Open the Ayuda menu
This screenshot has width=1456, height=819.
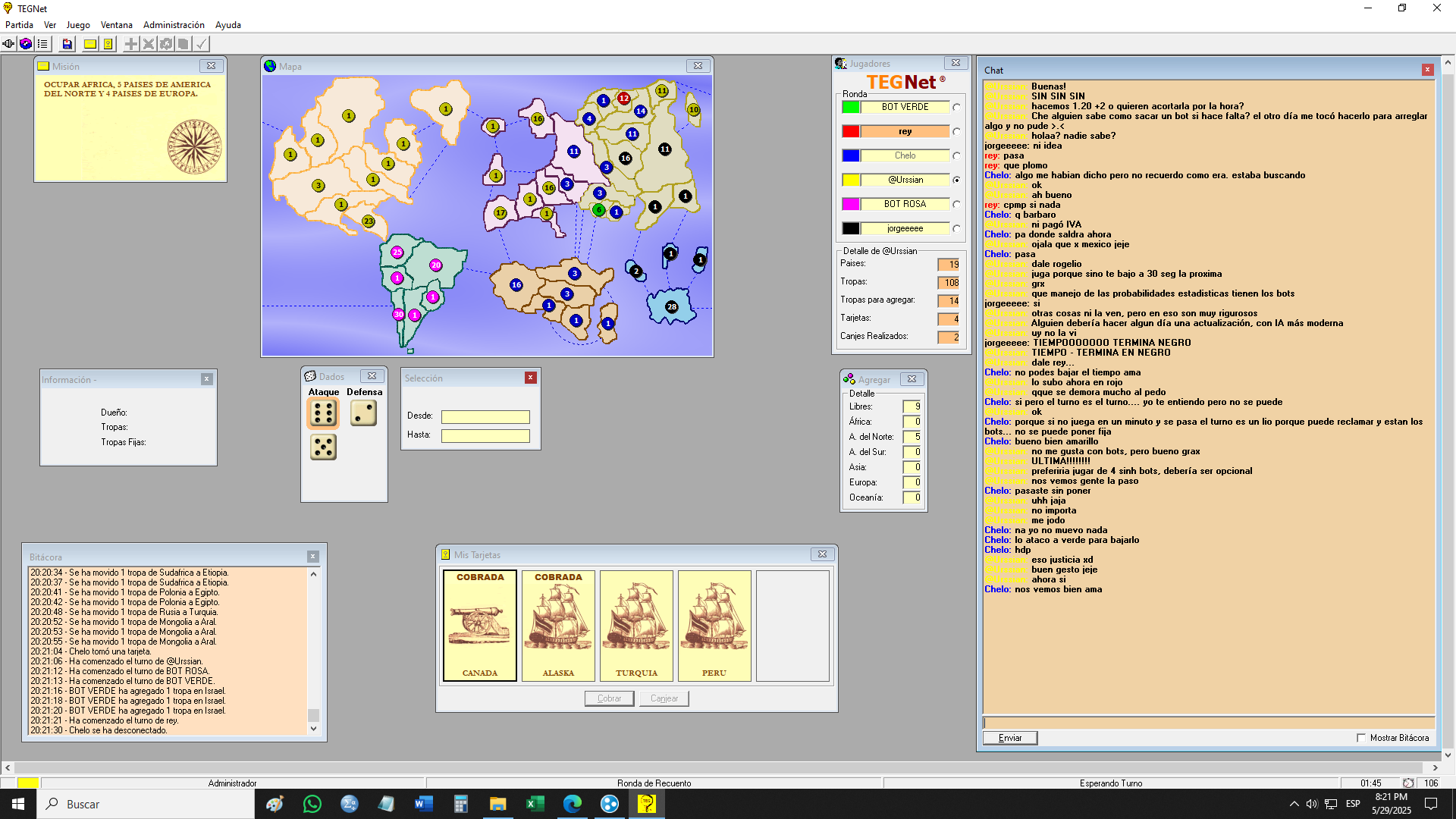coord(228,25)
